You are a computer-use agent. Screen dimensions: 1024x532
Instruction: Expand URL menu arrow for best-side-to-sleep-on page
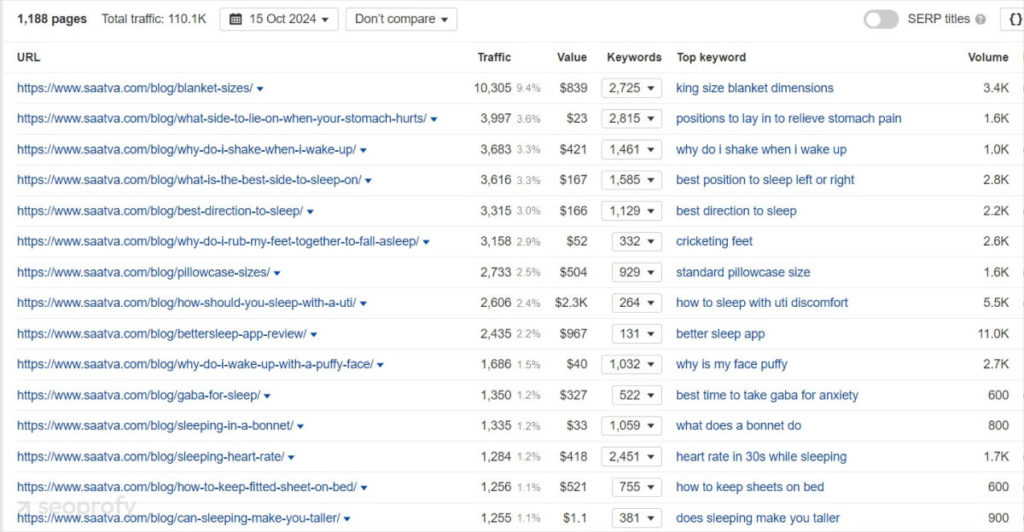(368, 181)
